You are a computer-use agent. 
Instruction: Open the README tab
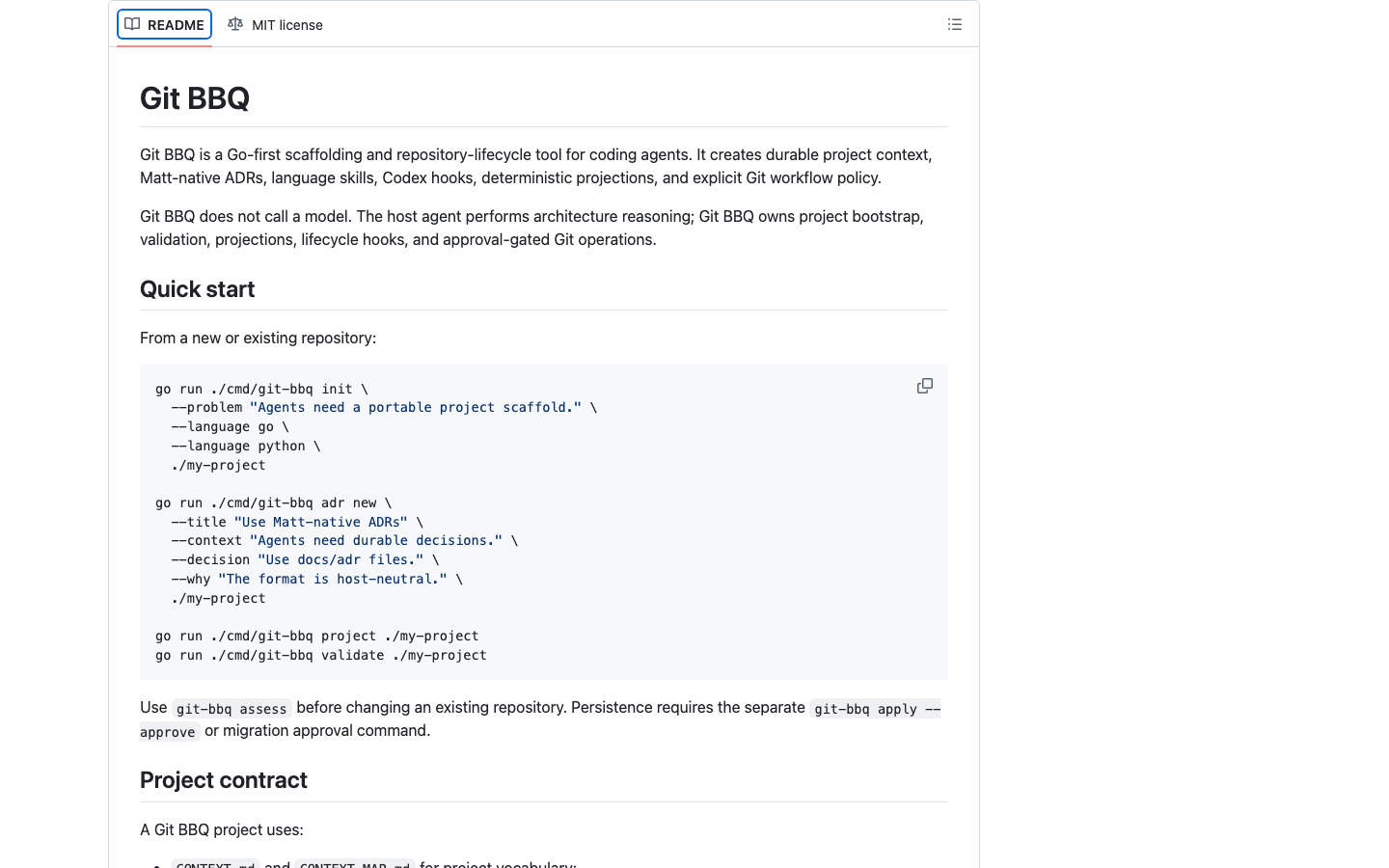tap(164, 25)
